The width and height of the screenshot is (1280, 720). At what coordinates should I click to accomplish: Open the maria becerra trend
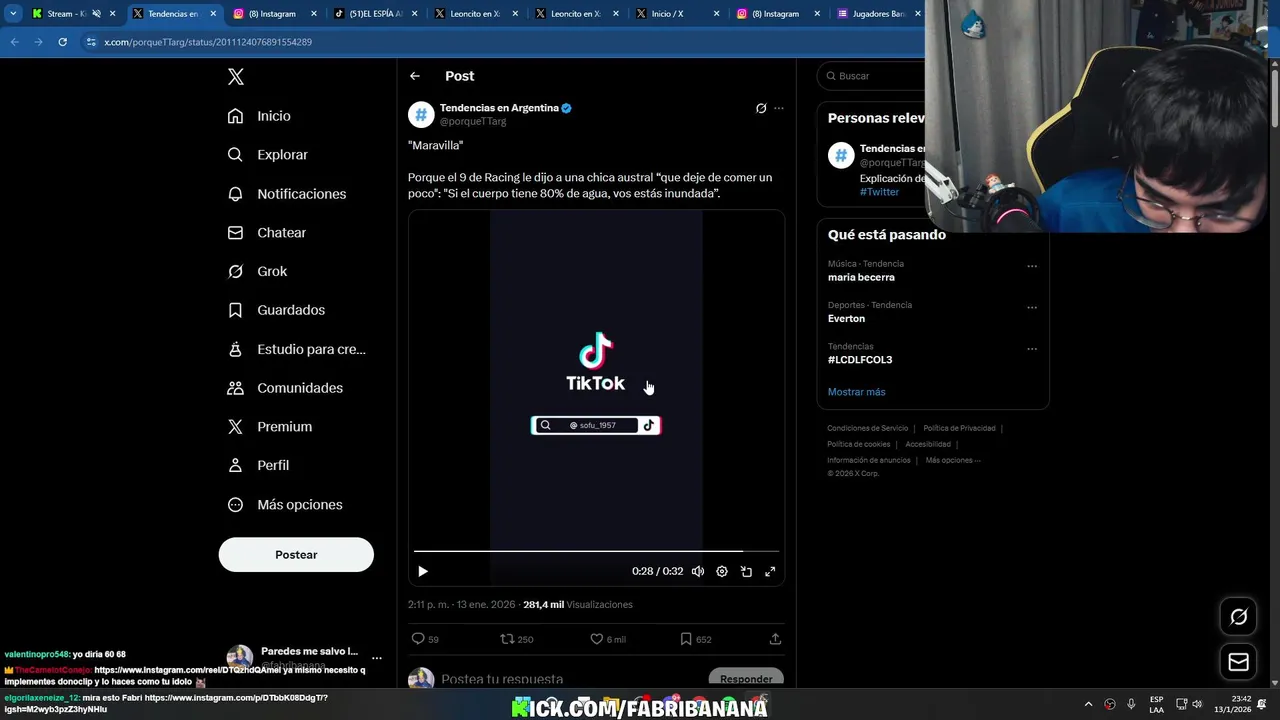pyautogui.click(x=861, y=277)
